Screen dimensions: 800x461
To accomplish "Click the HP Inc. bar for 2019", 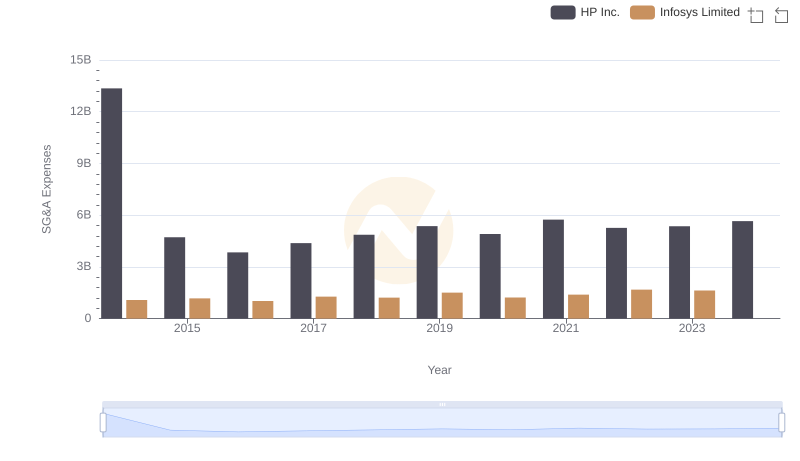I will tap(427, 272).
